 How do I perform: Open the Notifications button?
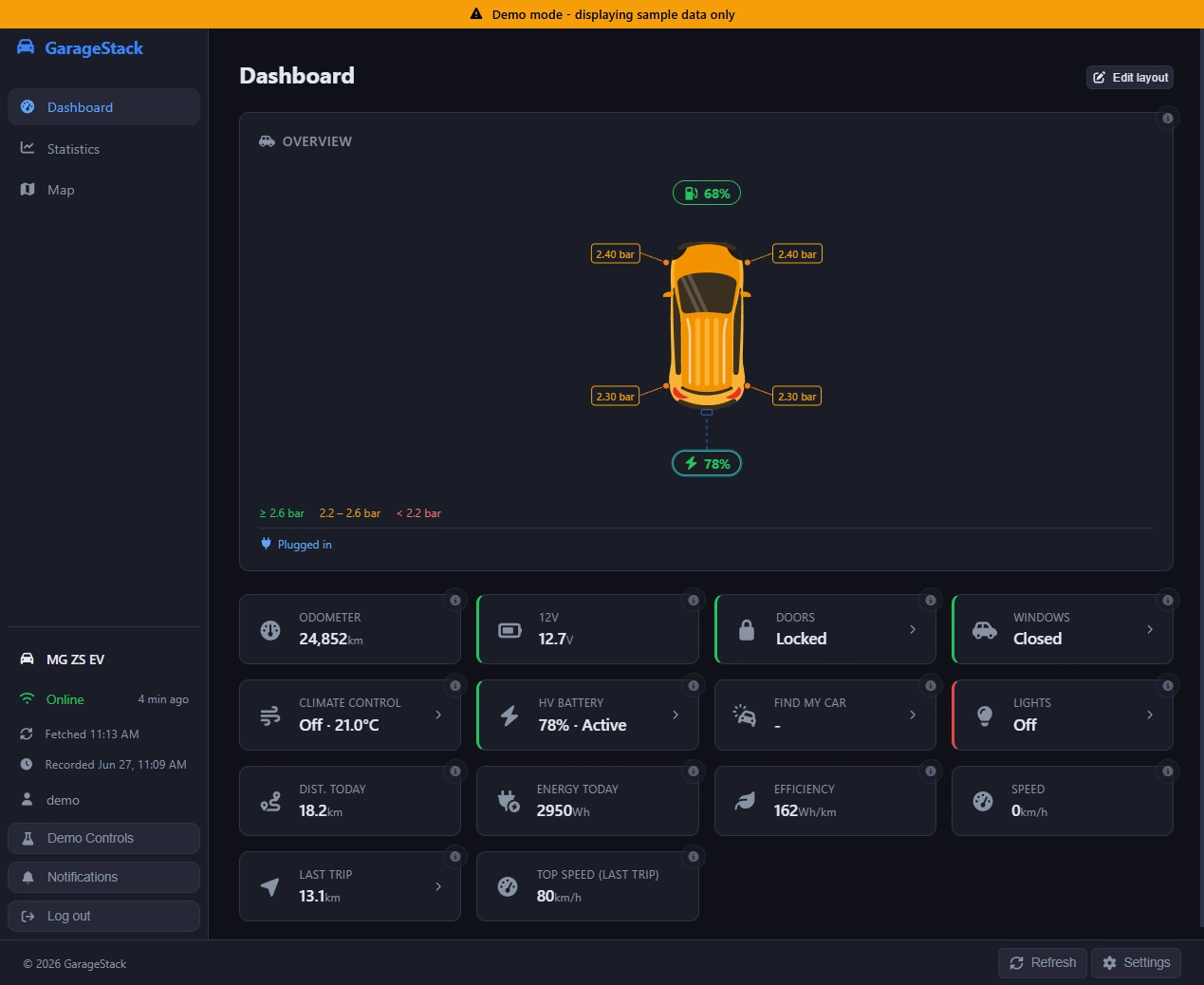[x=103, y=877]
